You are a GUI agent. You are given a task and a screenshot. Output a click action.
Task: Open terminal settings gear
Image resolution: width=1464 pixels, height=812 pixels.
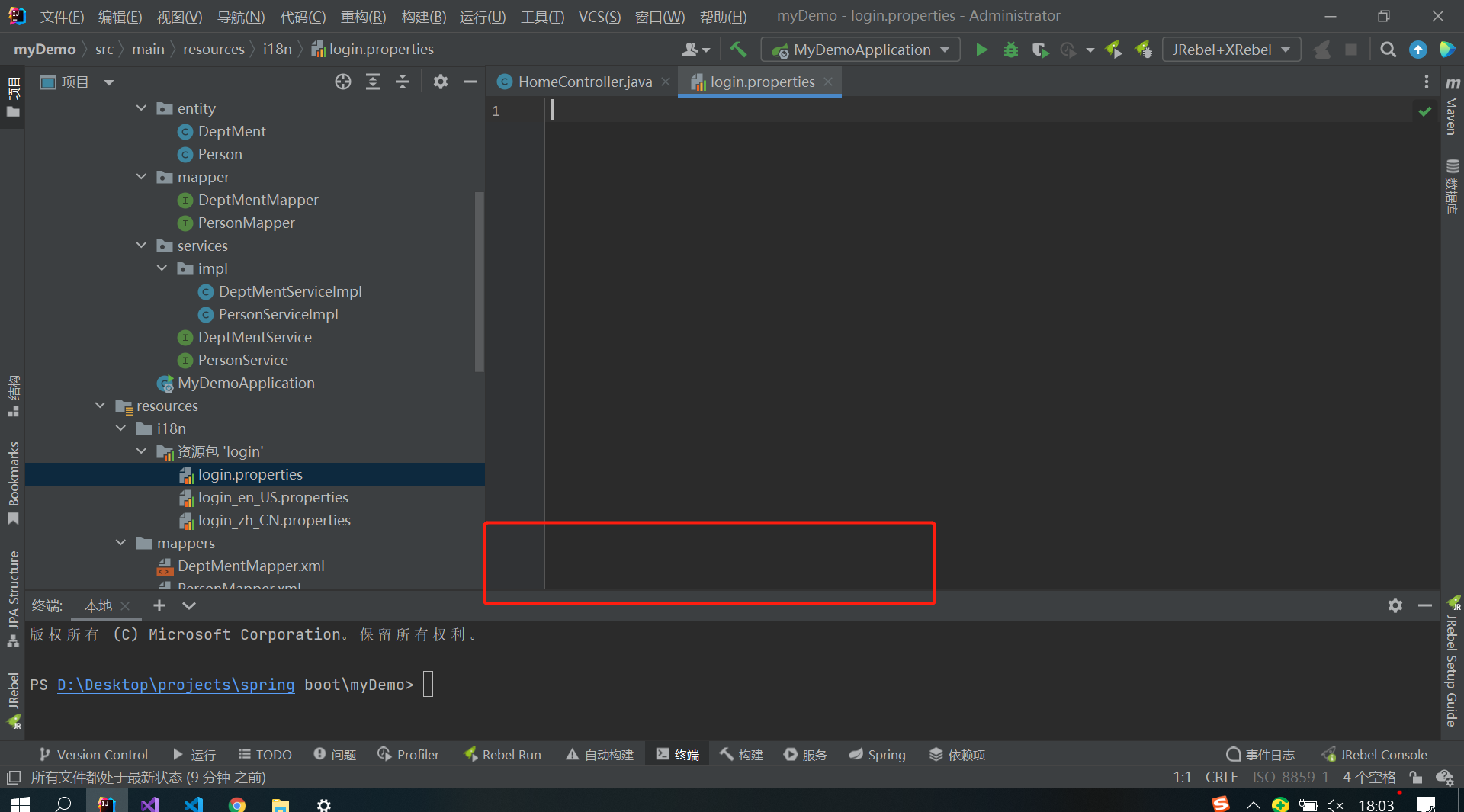pos(1395,605)
